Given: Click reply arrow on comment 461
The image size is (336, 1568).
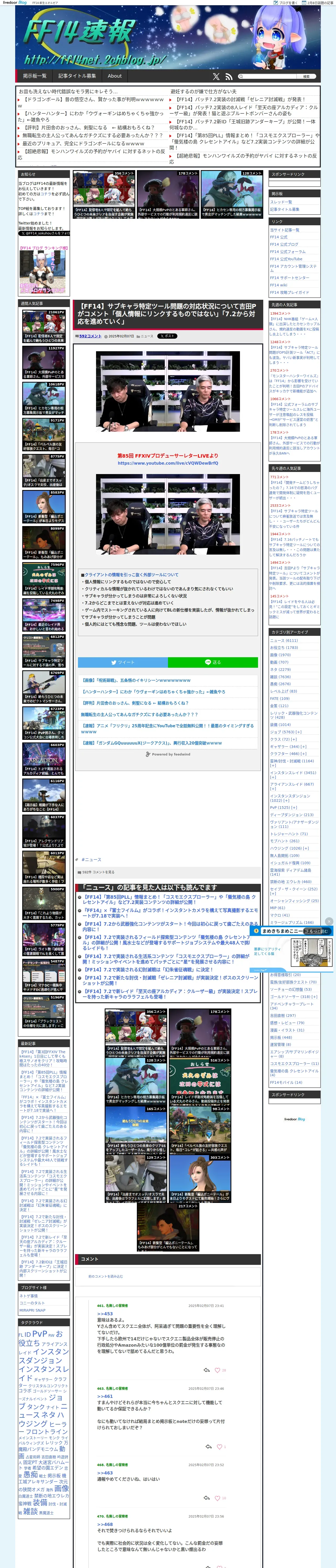Looking at the screenshot, I should (x=206, y=1370).
